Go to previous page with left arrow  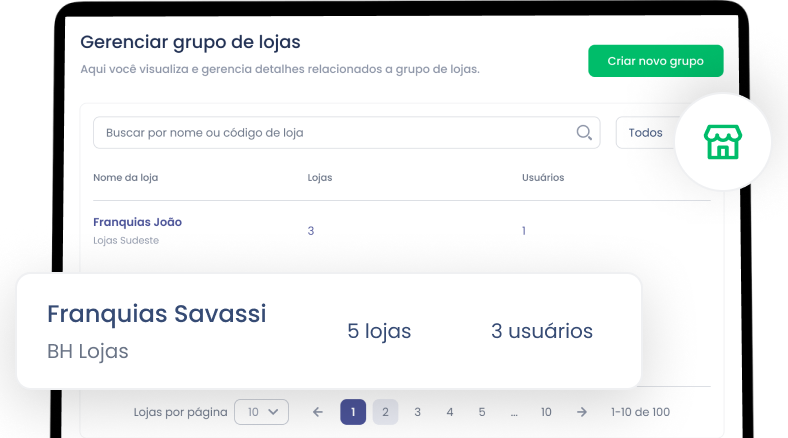318,412
